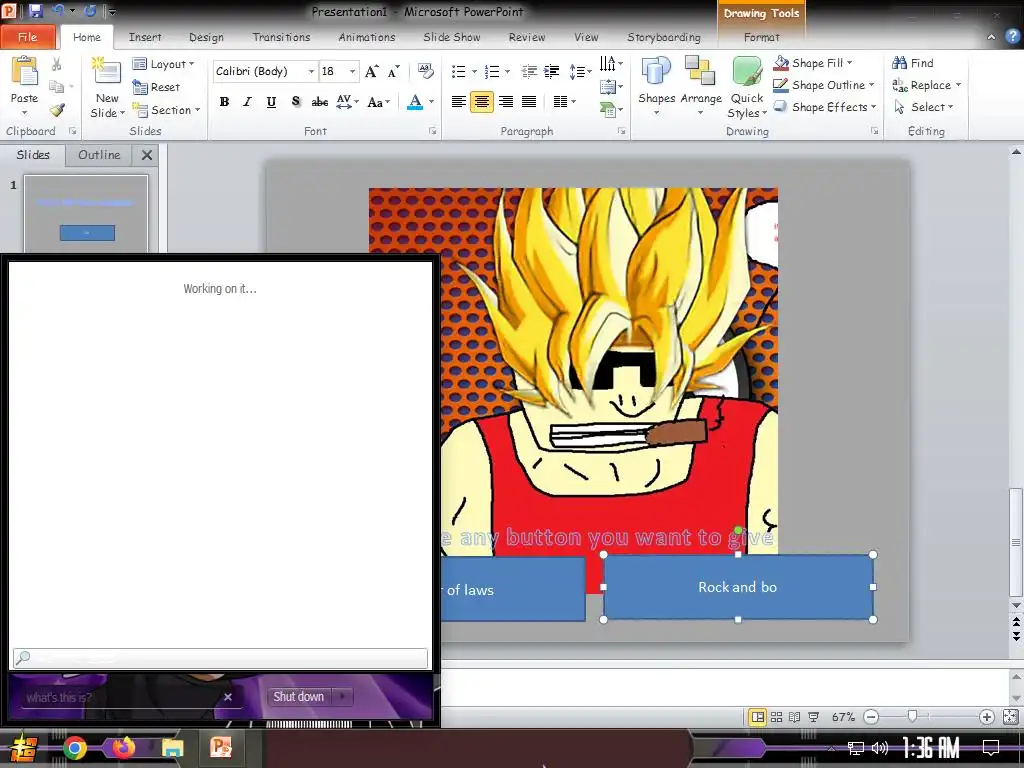
Task: Expand the Section dropdown
Action: (x=167, y=110)
